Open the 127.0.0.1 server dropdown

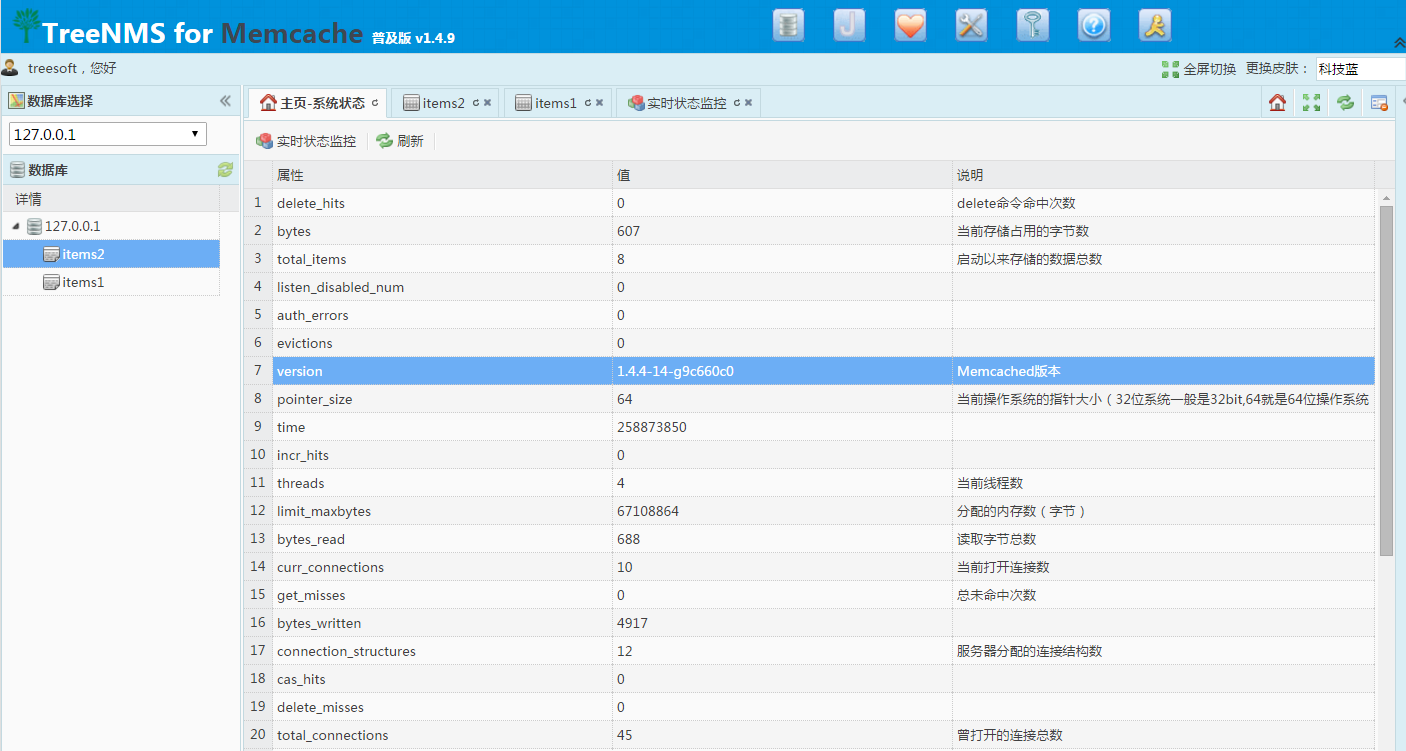pyautogui.click(x=108, y=134)
